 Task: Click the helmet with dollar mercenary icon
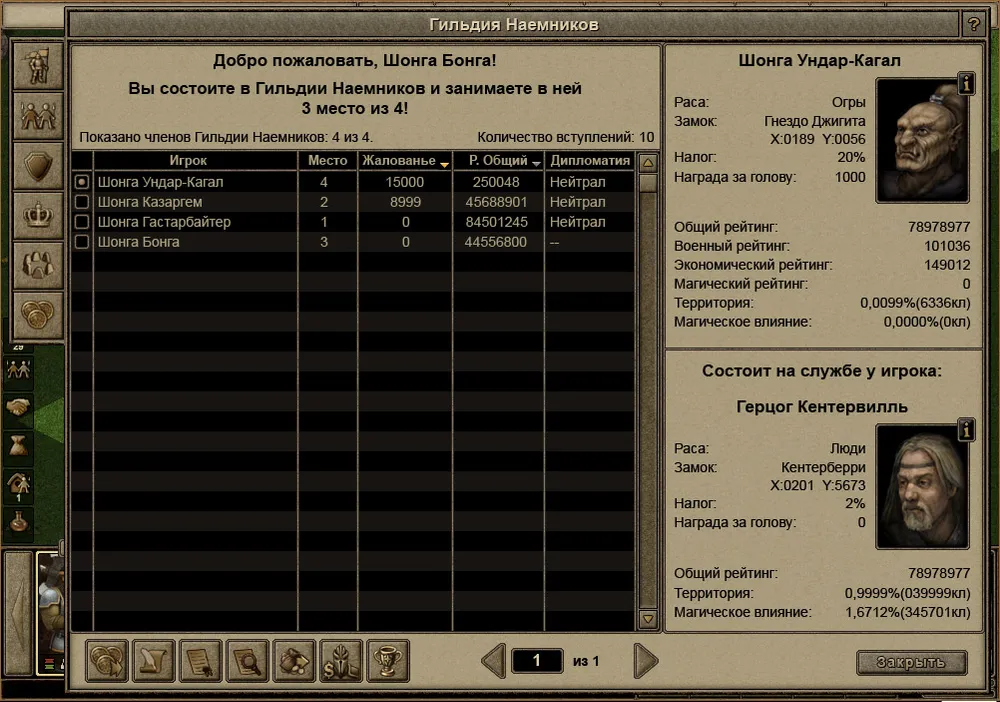[341, 661]
